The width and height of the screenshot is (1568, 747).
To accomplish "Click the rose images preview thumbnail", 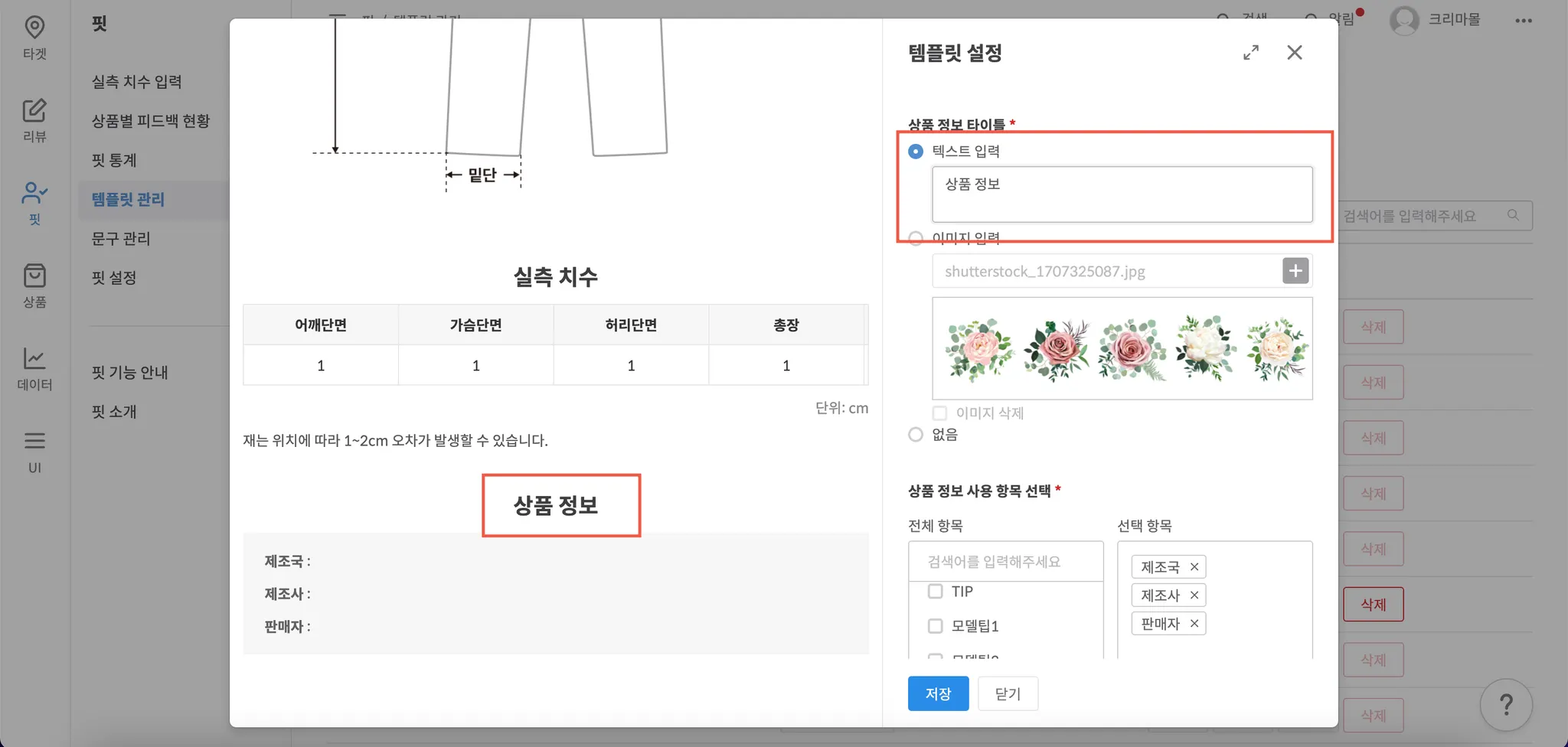I will (x=1122, y=348).
